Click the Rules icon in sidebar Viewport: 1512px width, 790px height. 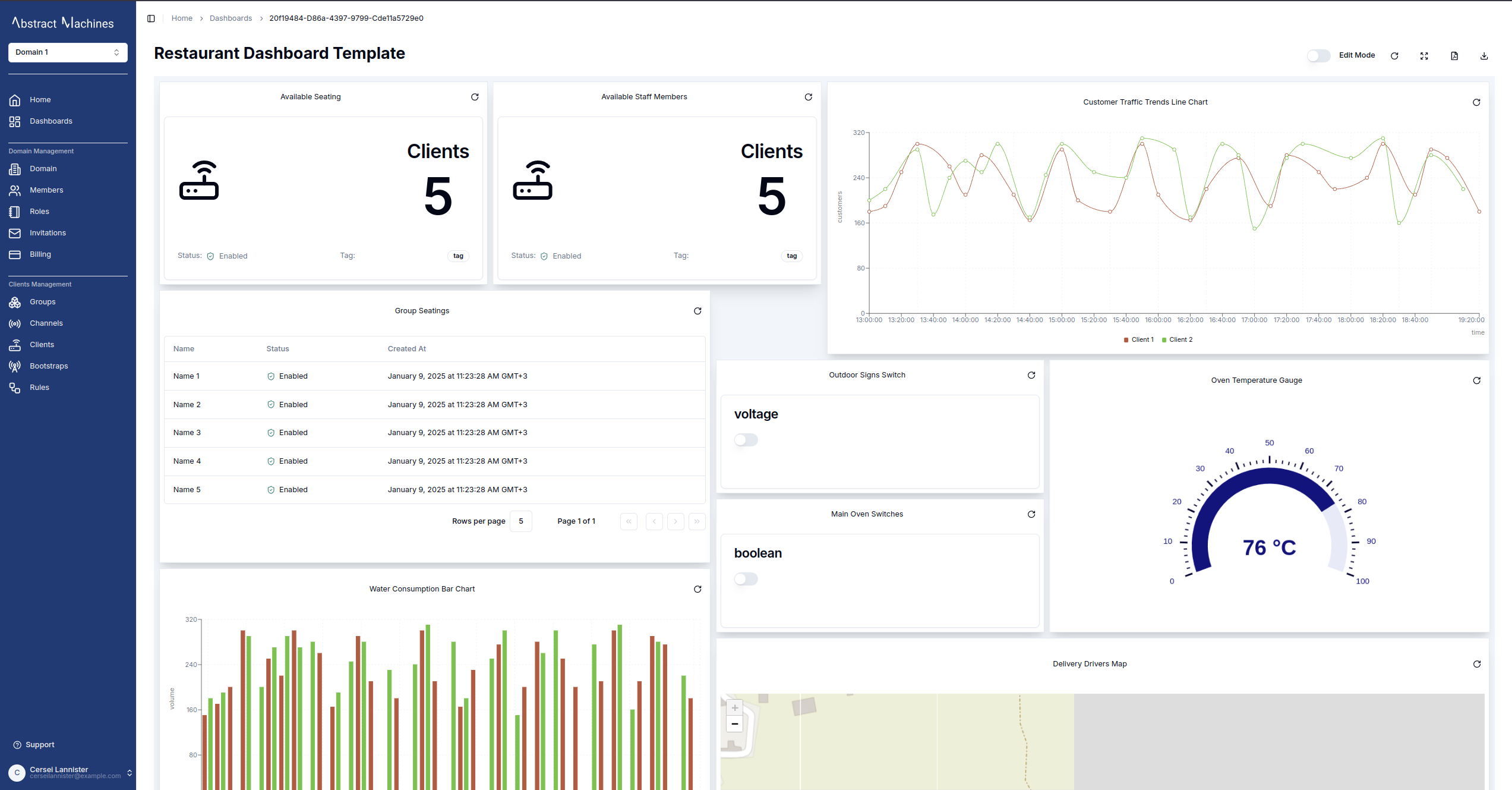(15, 386)
